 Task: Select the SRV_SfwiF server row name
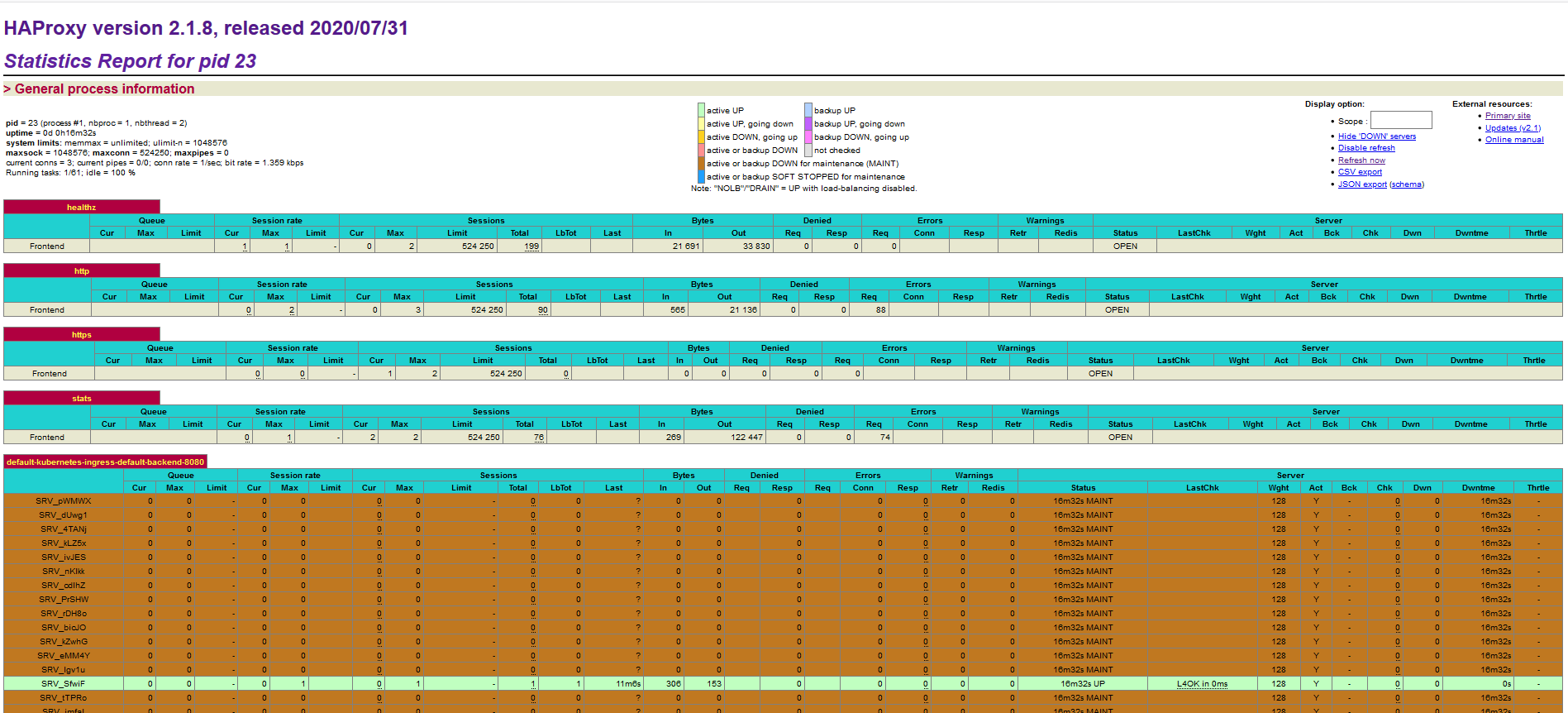pos(63,684)
